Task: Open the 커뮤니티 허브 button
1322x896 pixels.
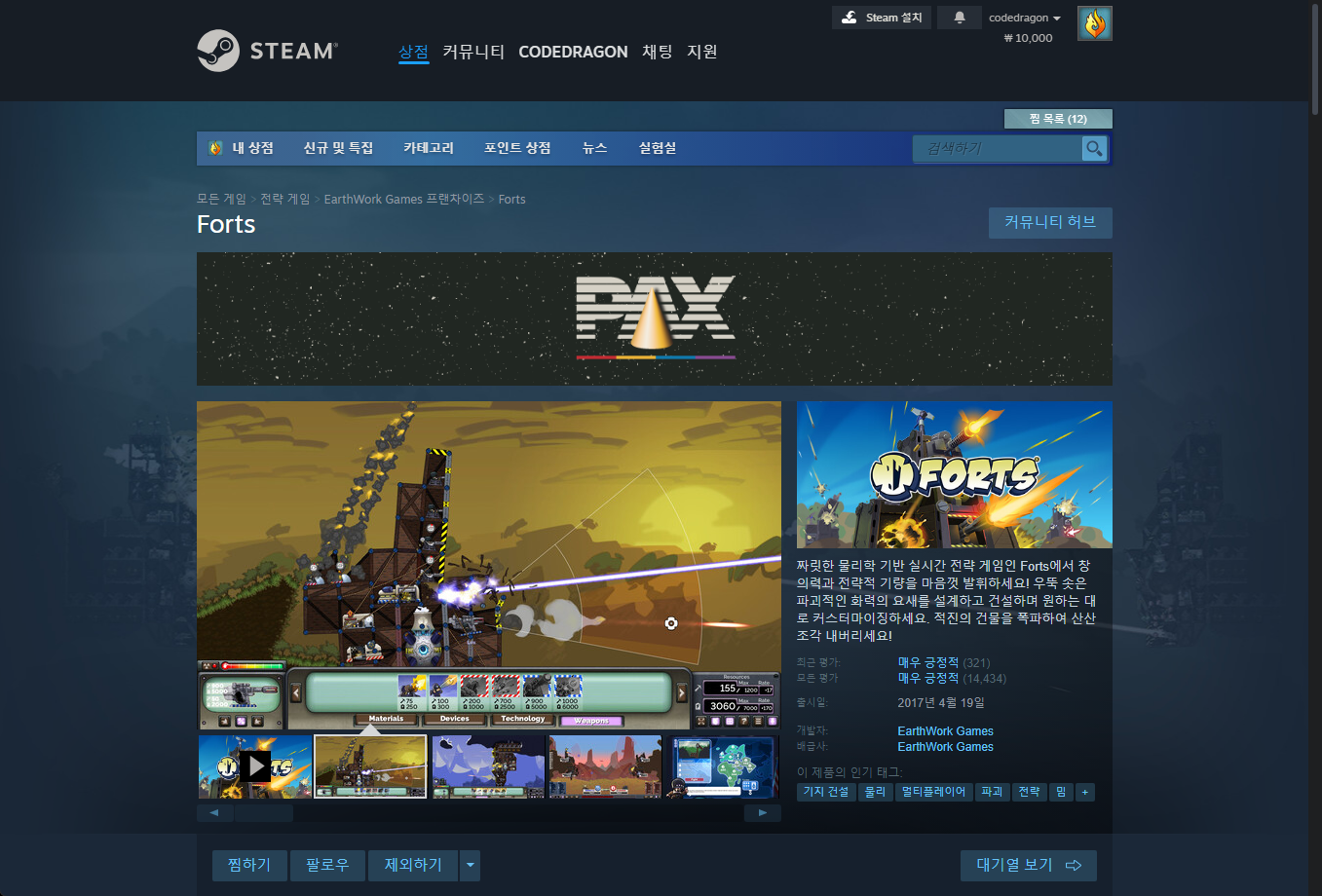Action: click(x=1050, y=222)
